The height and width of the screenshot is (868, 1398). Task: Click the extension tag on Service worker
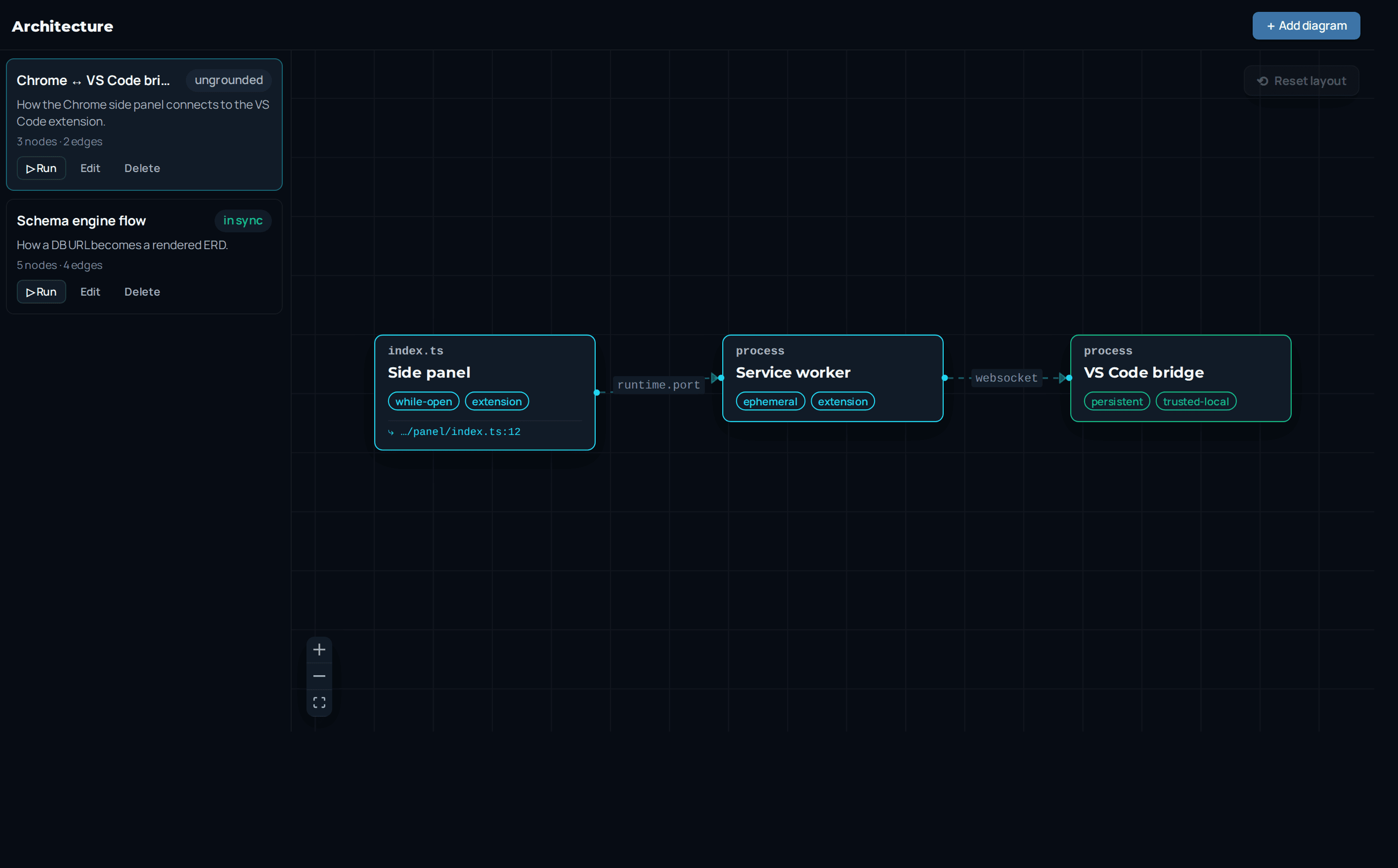843,401
